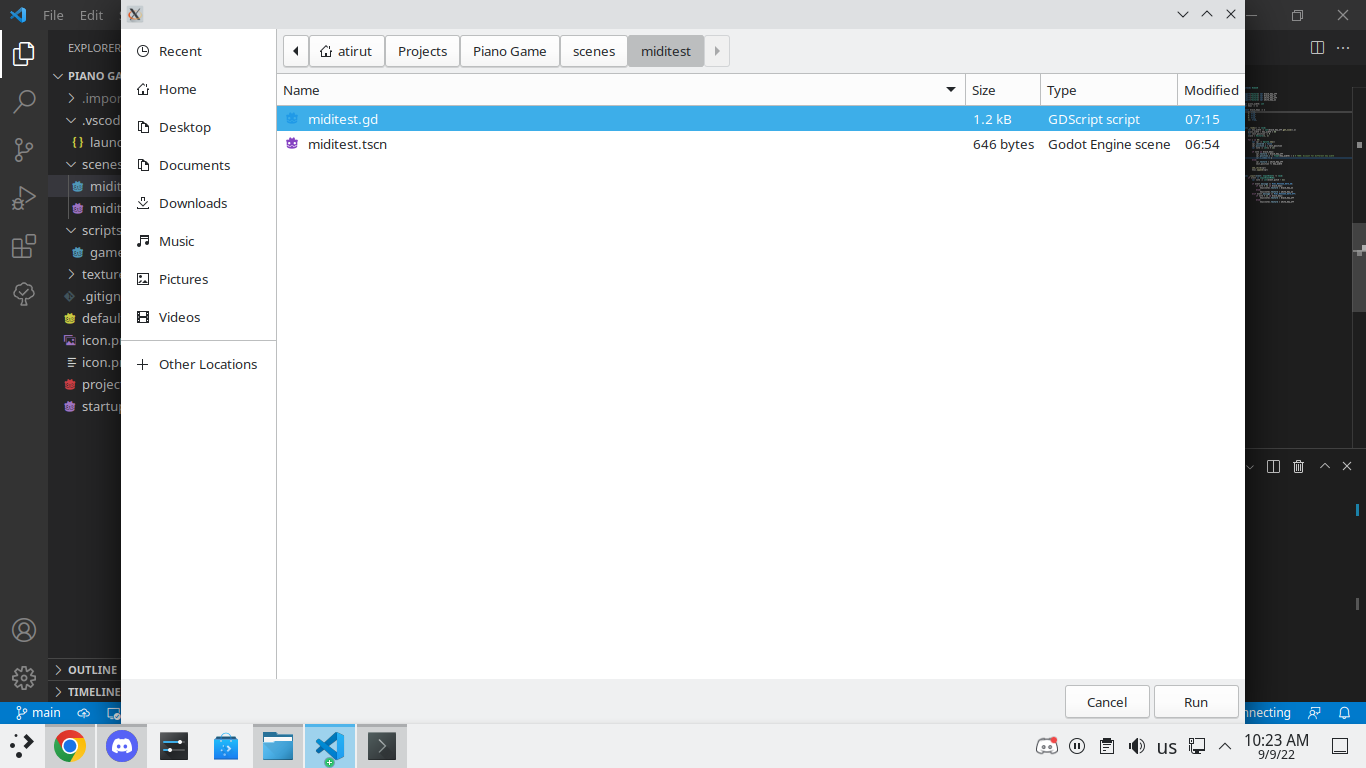This screenshot has height=768, width=1366.
Task: Open the Accounts icon in the activity bar
Action: (x=24, y=630)
